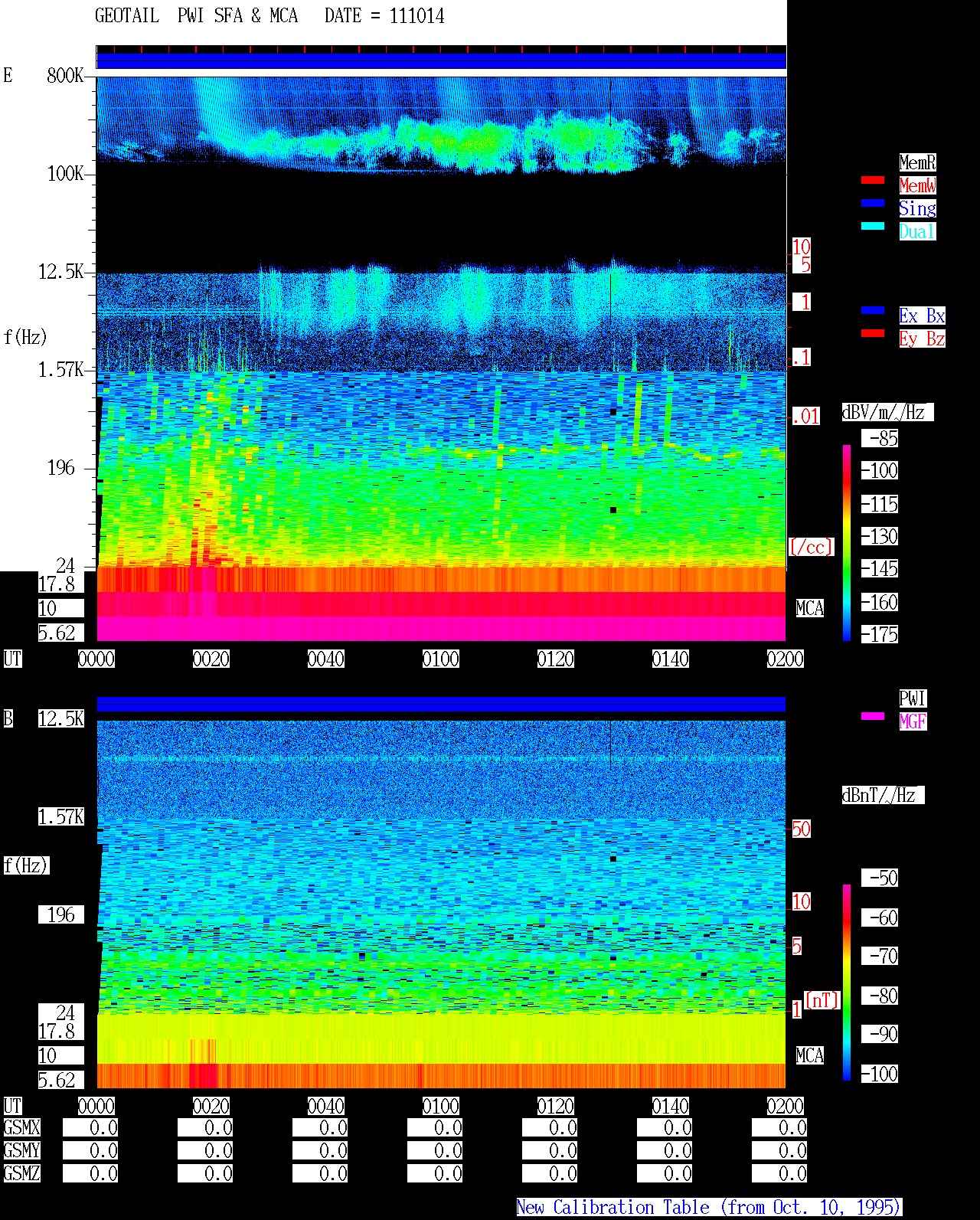Viewport: 980px width, 1220px height.
Task: Select the [nT] magnetic unit label
Action: 822,1000
